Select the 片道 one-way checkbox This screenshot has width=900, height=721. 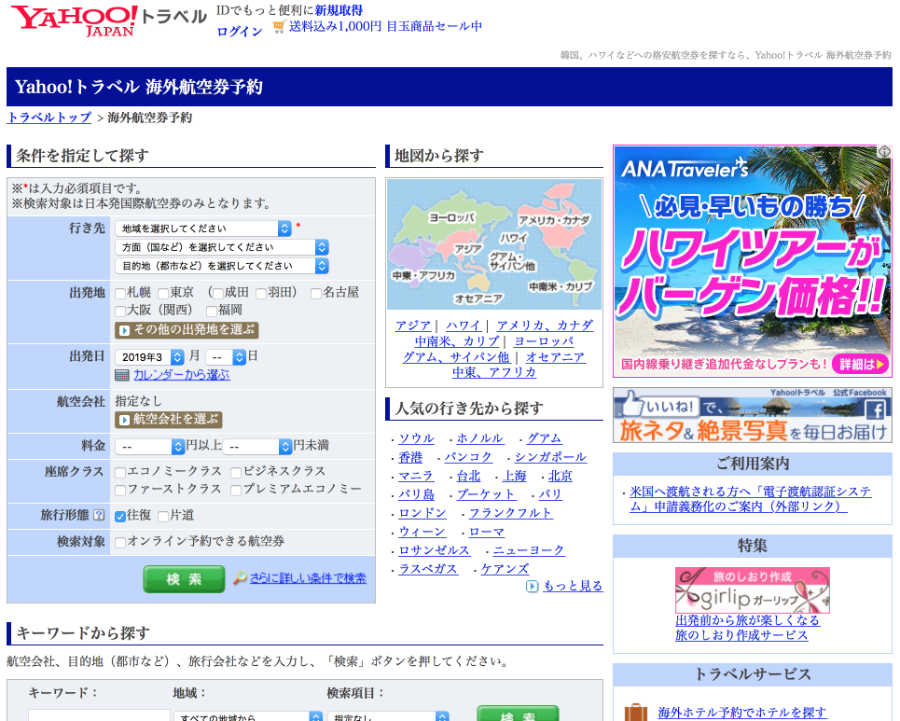164,516
